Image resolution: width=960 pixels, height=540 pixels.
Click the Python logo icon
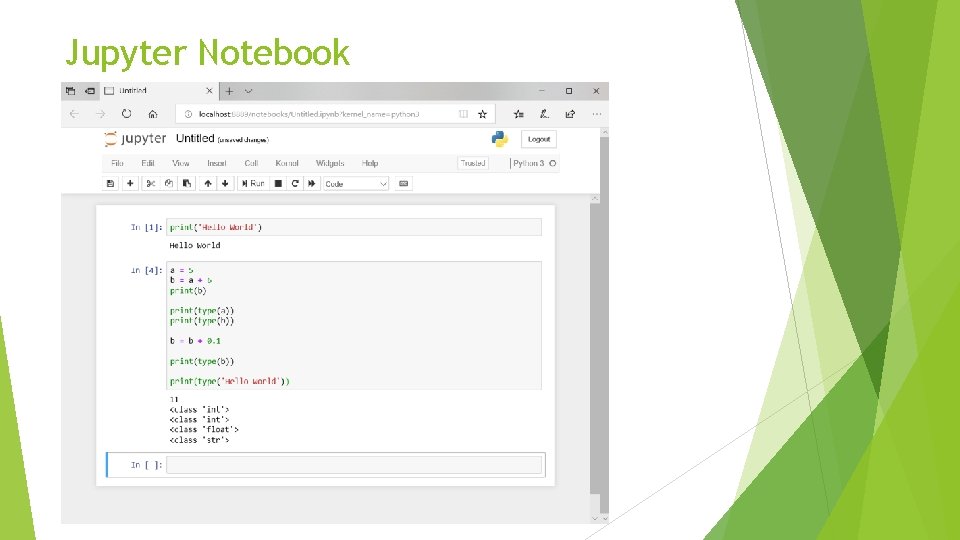coord(500,139)
